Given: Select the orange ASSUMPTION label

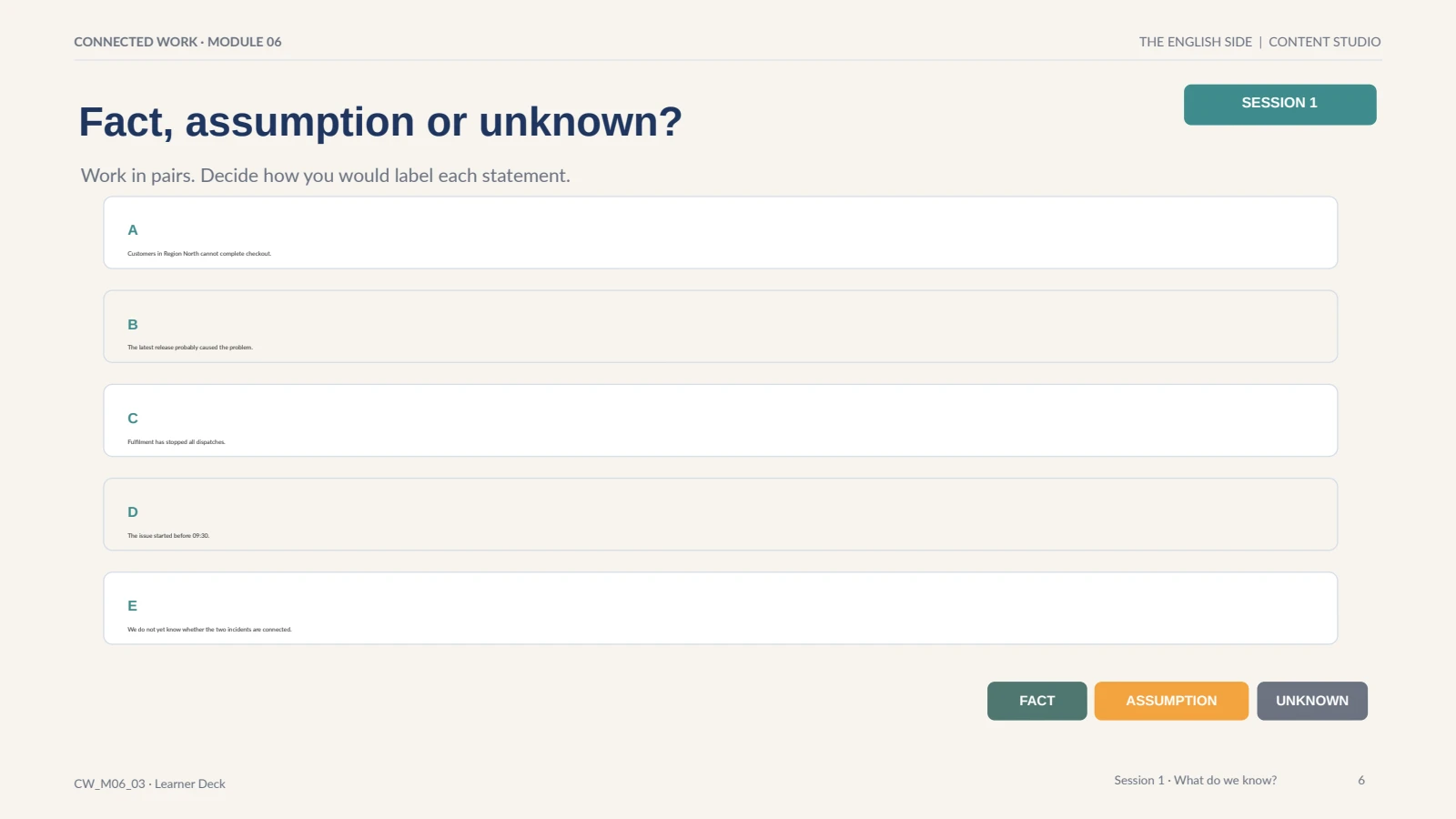Looking at the screenshot, I should pos(1171,701).
